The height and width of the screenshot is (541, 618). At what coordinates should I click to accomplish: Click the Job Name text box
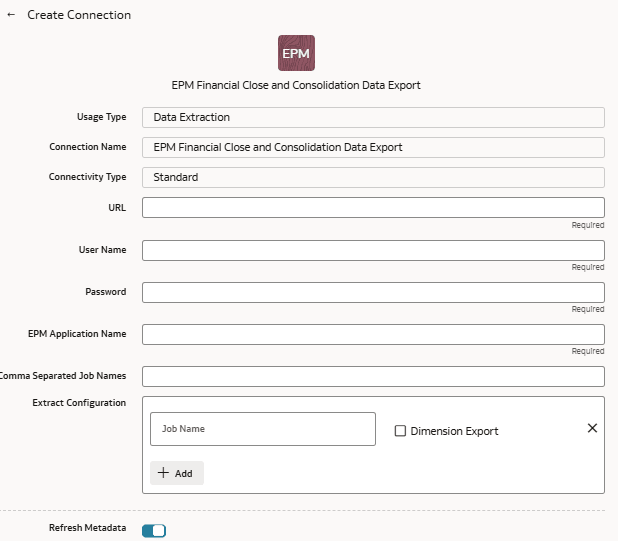(x=262, y=429)
